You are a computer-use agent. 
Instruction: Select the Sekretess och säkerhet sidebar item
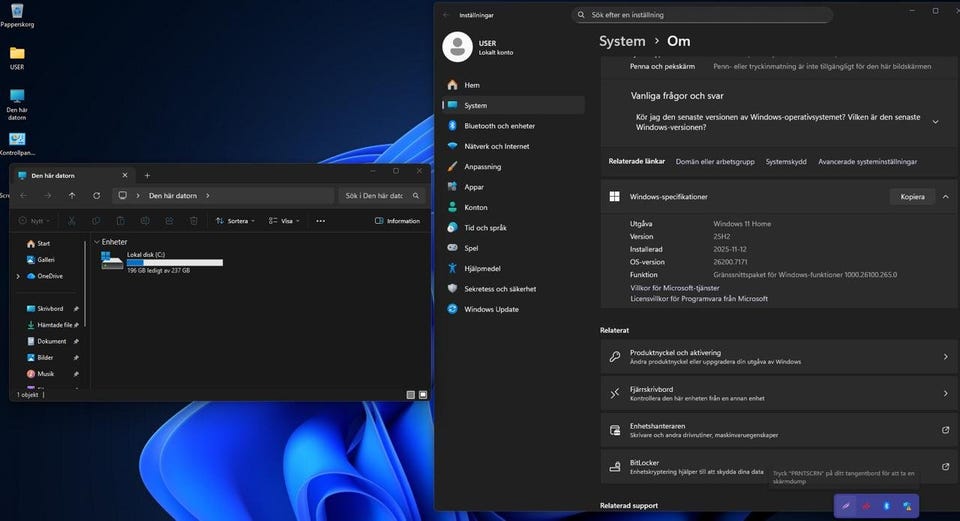(x=499, y=289)
